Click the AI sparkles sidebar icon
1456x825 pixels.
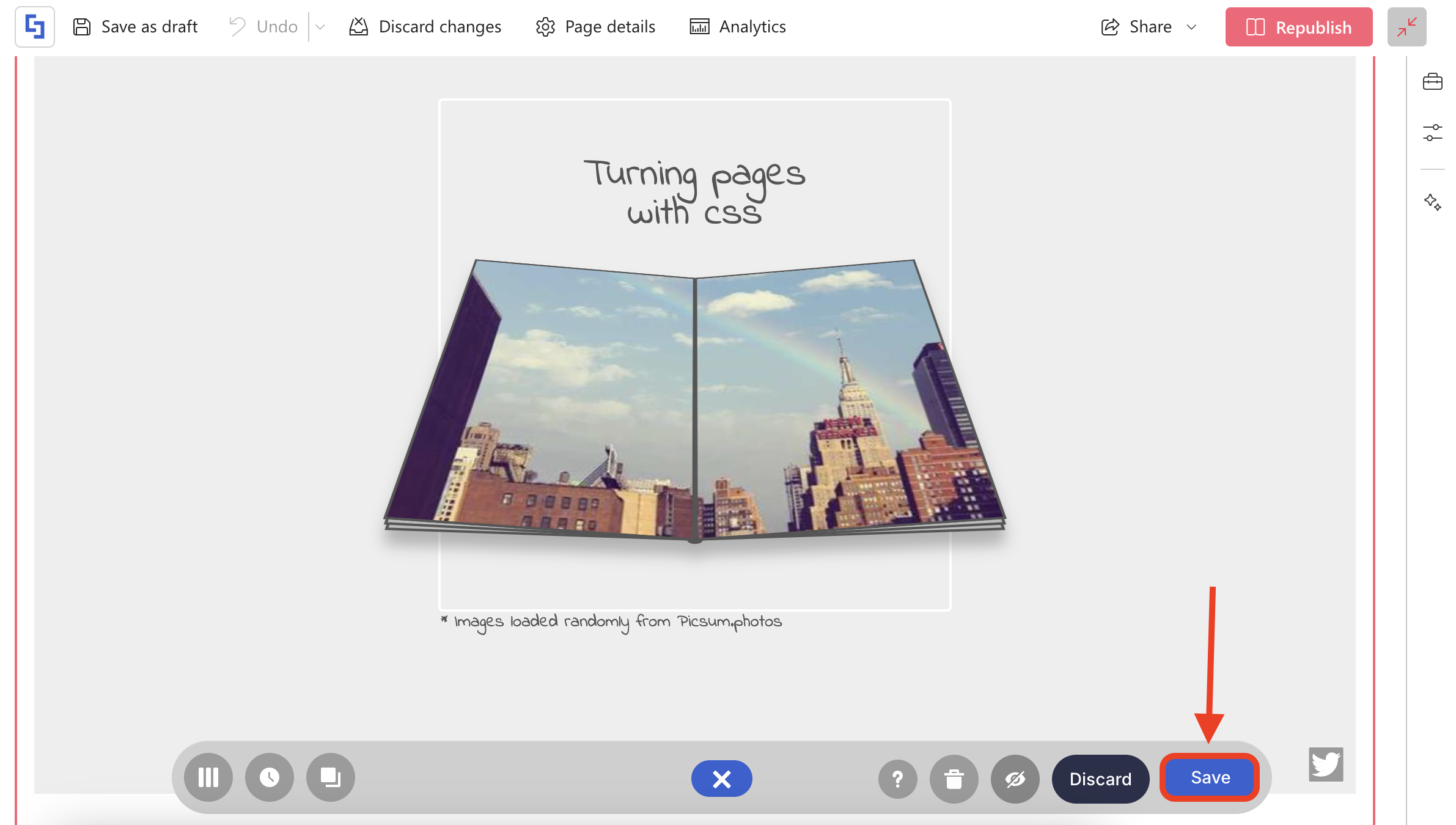(1432, 202)
